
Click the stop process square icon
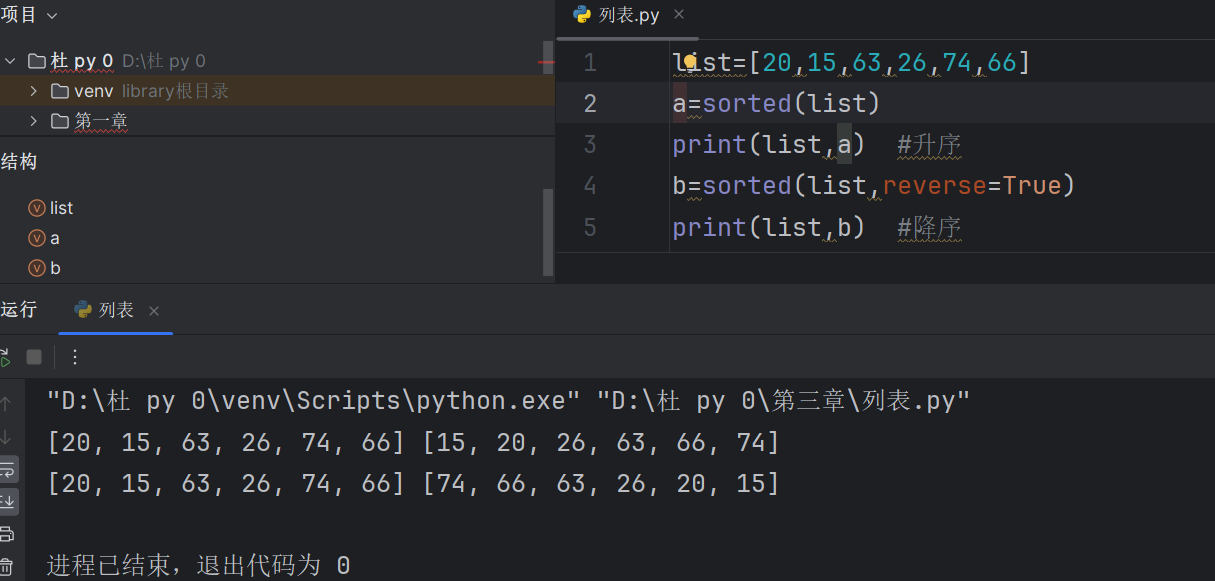click(x=34, y=357)
